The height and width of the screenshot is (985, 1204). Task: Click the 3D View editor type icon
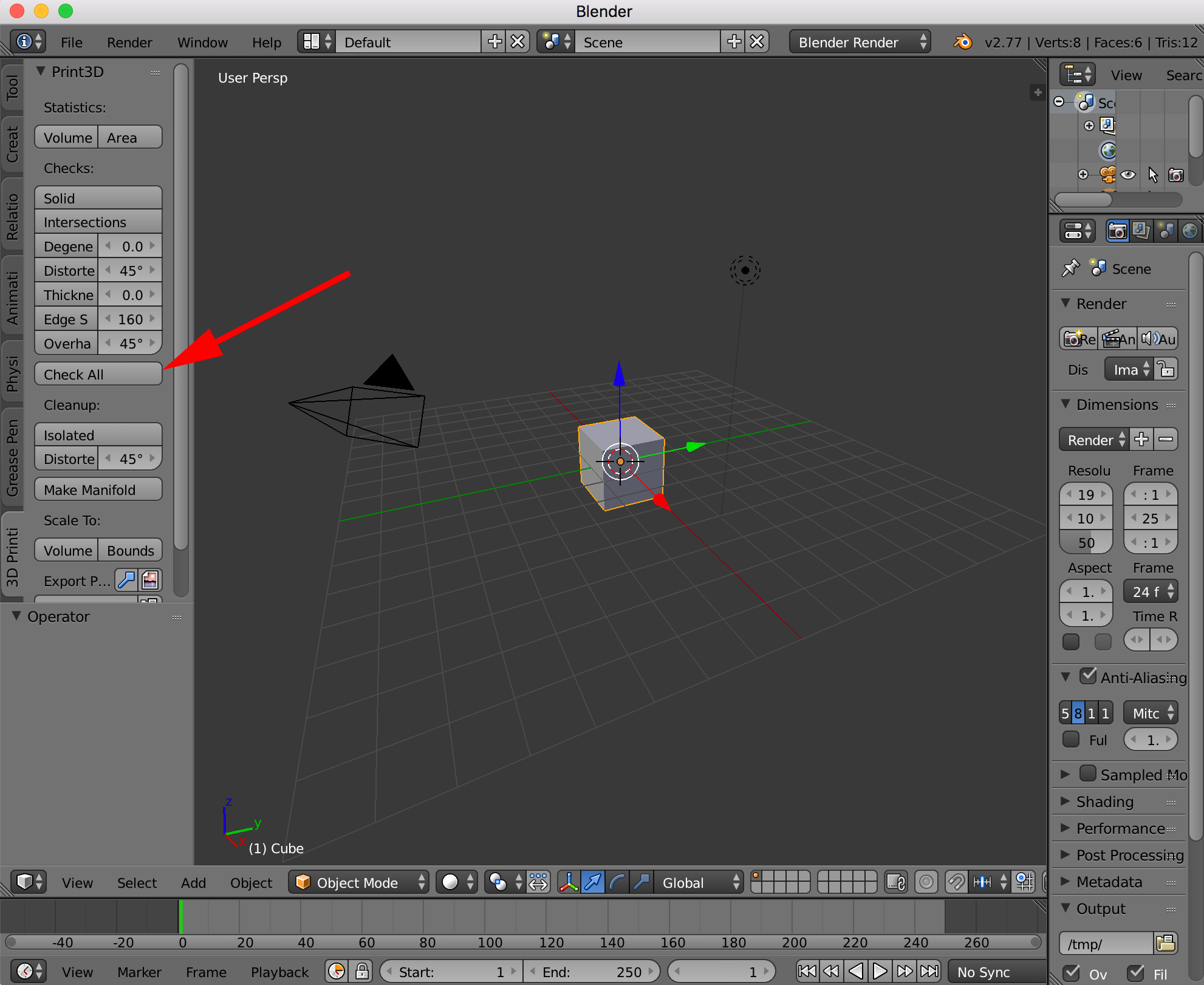point(28,882)
